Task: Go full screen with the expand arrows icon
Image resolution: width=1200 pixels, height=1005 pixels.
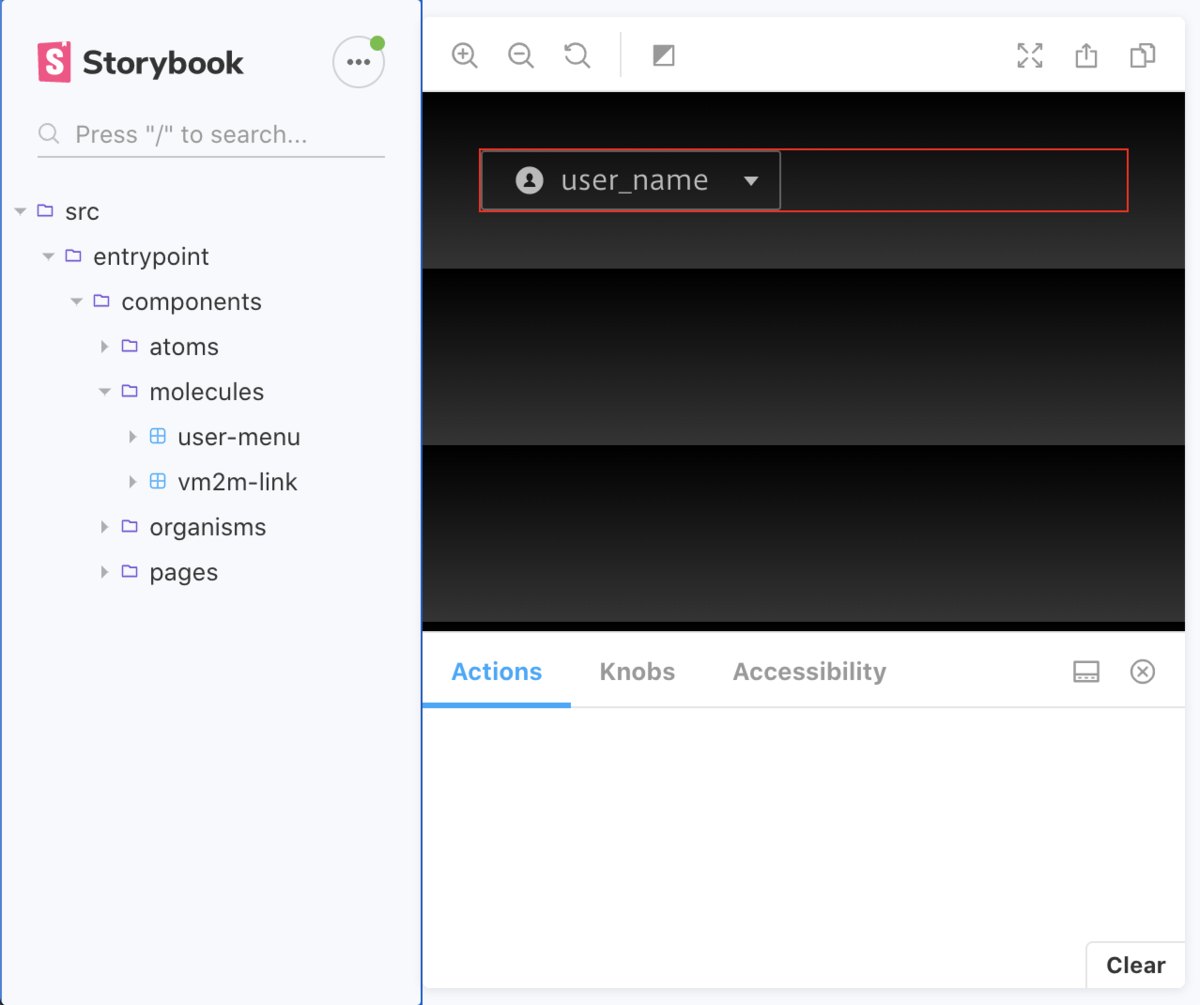Action: [x=1030, y=55]
